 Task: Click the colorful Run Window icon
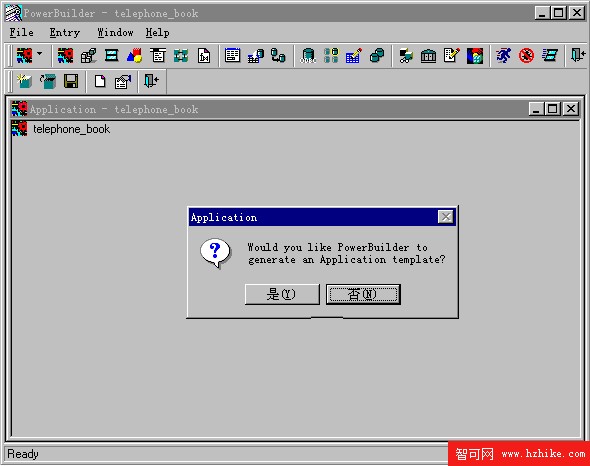(x=475, y=56)
